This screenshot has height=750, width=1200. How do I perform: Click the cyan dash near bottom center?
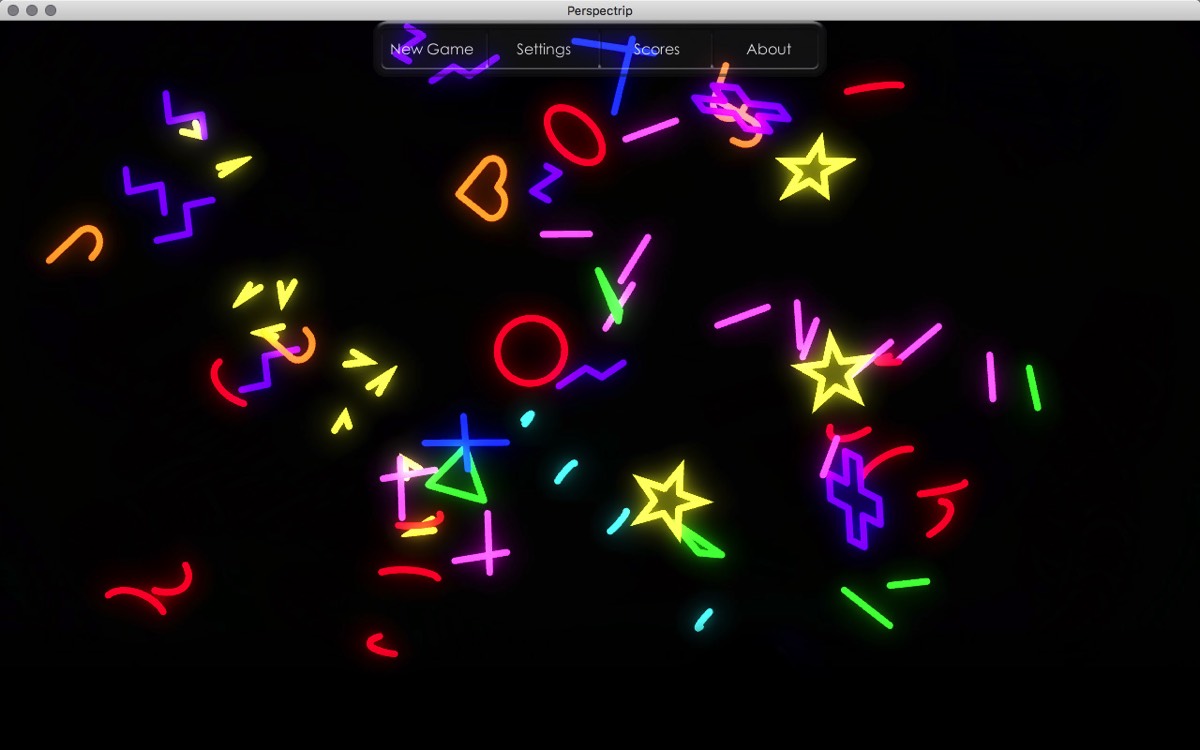pos(704,619)
